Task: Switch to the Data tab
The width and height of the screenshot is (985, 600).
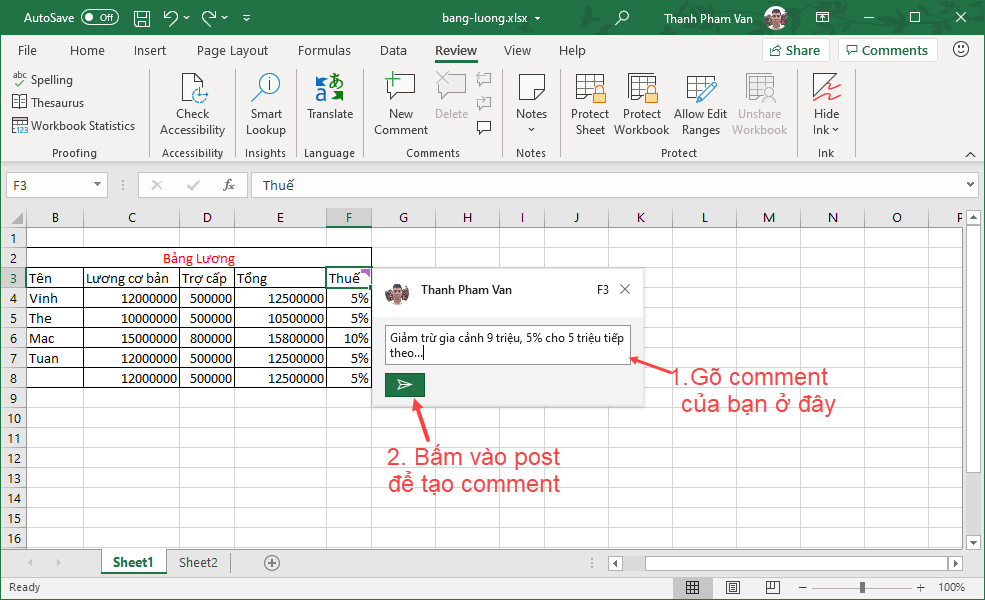Action: click(393, 50)
